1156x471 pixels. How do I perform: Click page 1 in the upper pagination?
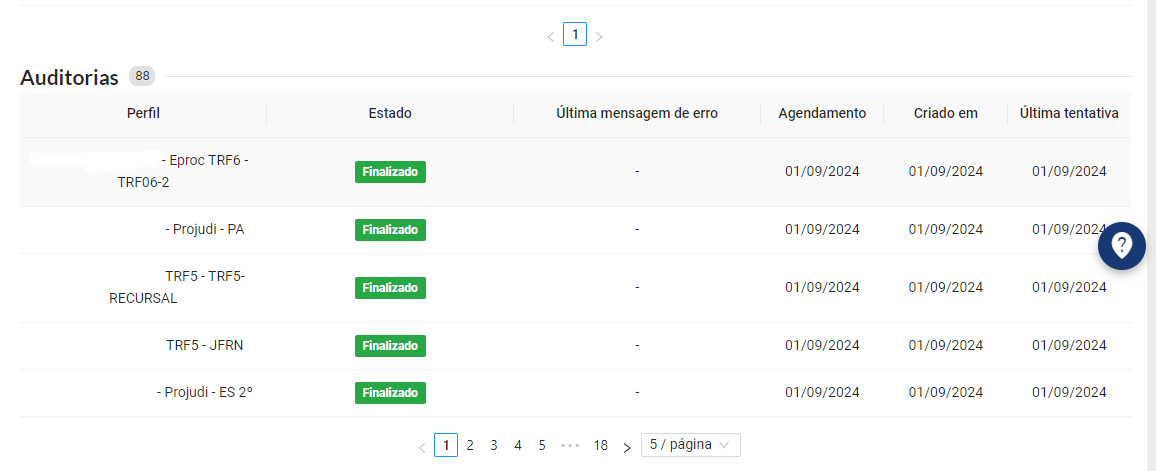pyautogui.click(x=575, y=34)
